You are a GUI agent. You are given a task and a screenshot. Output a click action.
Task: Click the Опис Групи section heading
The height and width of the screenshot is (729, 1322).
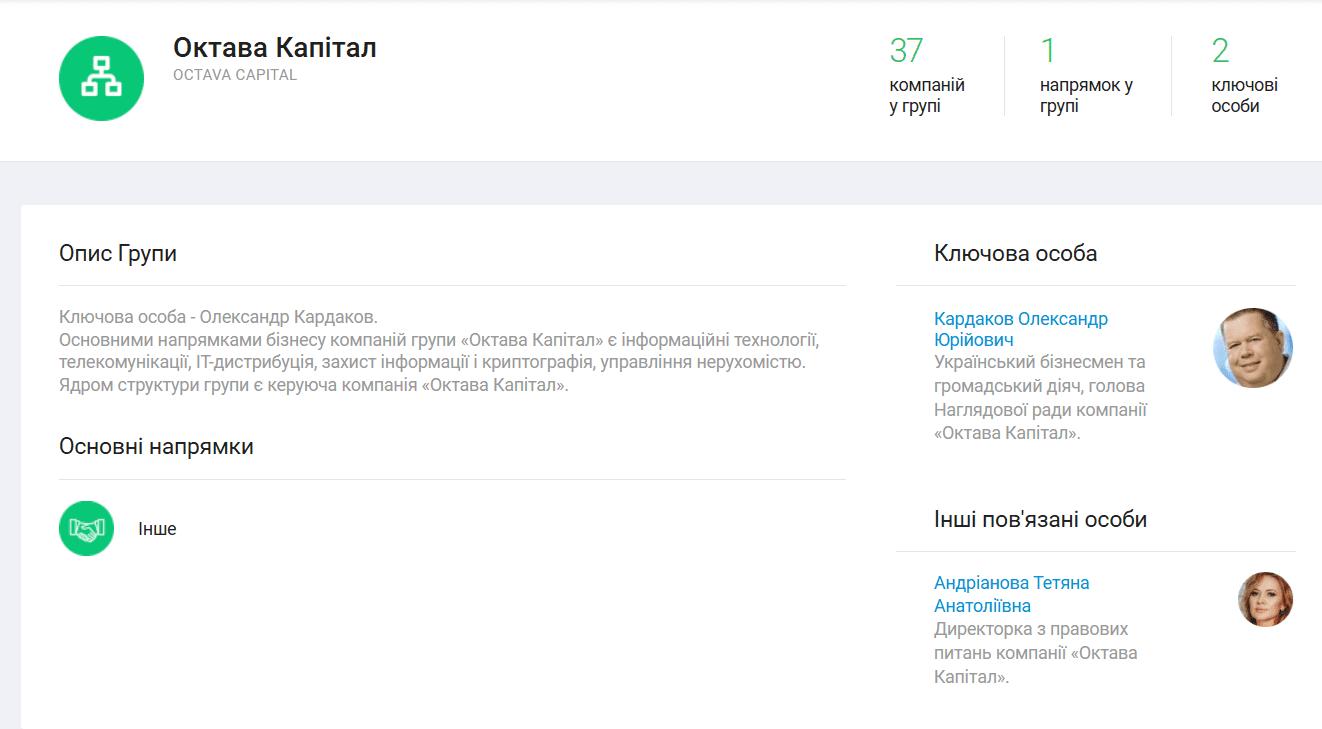click(x=118, y=253)
